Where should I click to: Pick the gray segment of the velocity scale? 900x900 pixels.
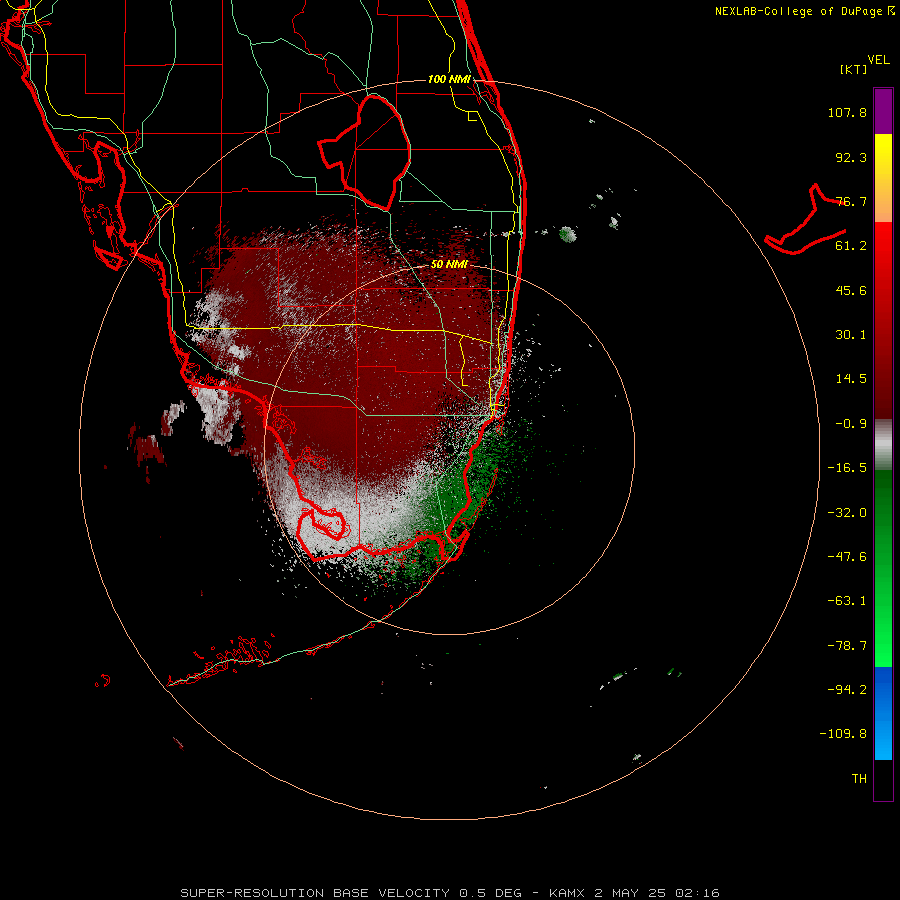(883, 445)
